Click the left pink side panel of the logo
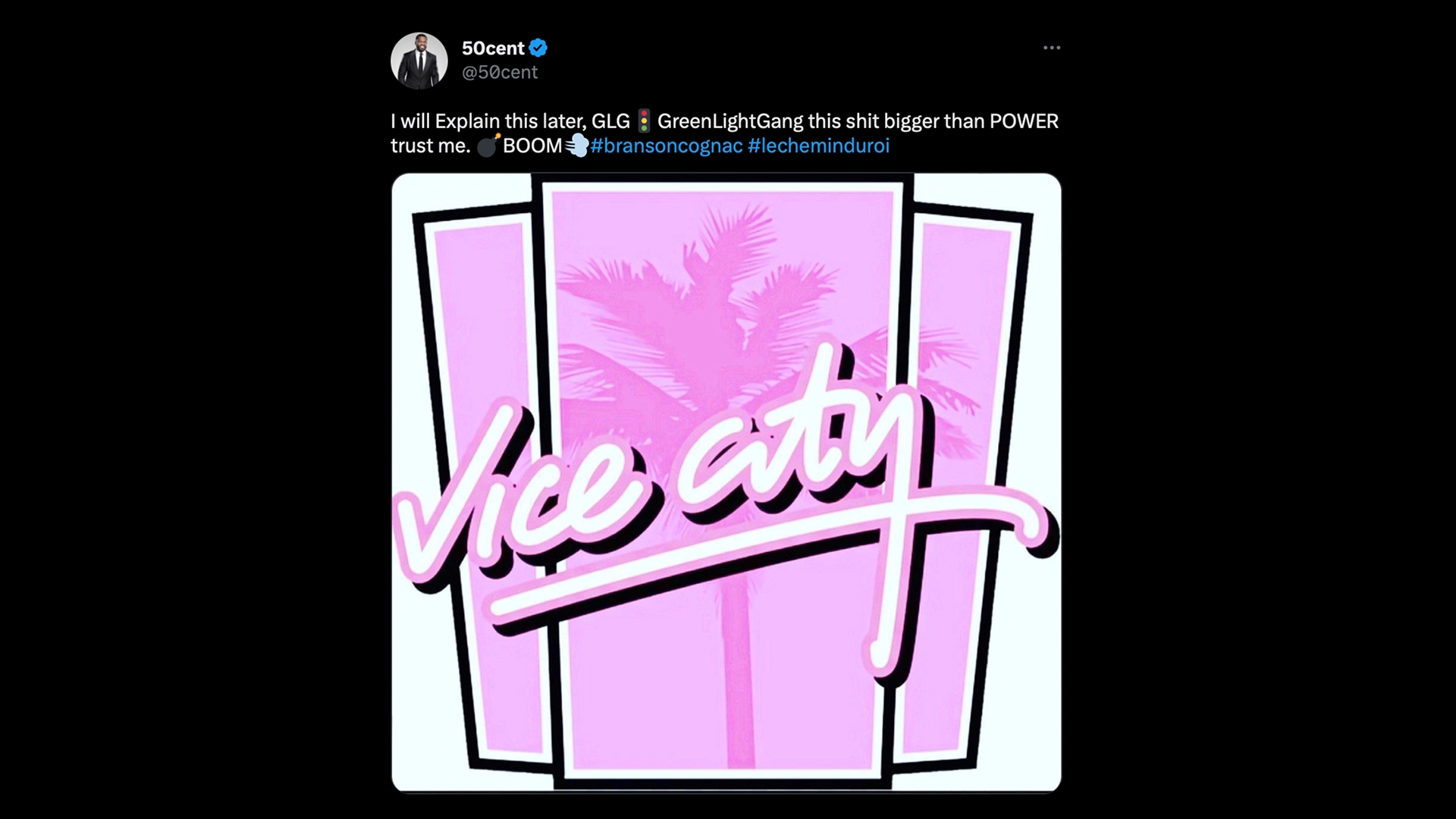Viewport: 1456px width, 819px height. (485, 485)
